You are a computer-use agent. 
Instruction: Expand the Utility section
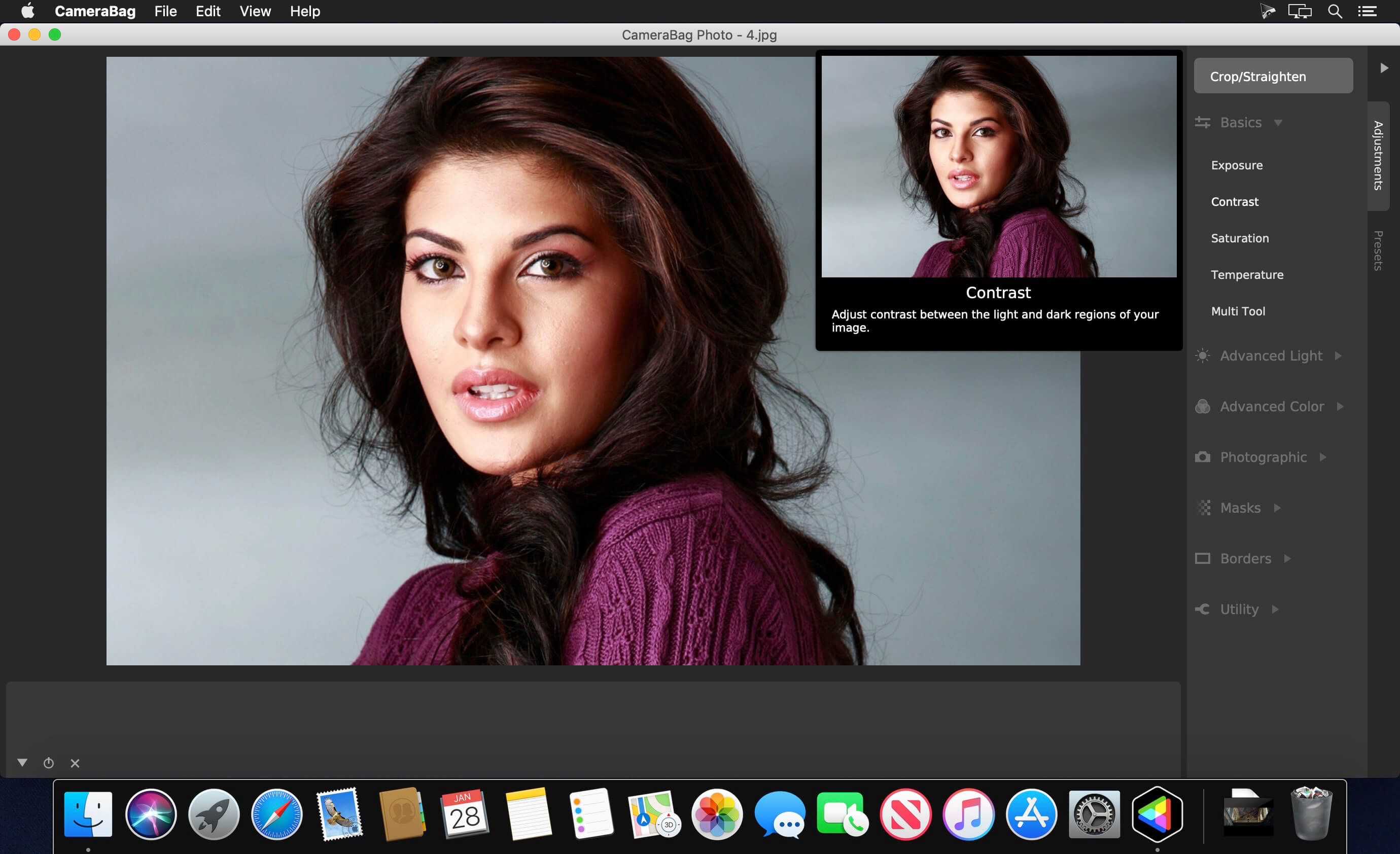pyautogui.click(x=1276, y=609)
